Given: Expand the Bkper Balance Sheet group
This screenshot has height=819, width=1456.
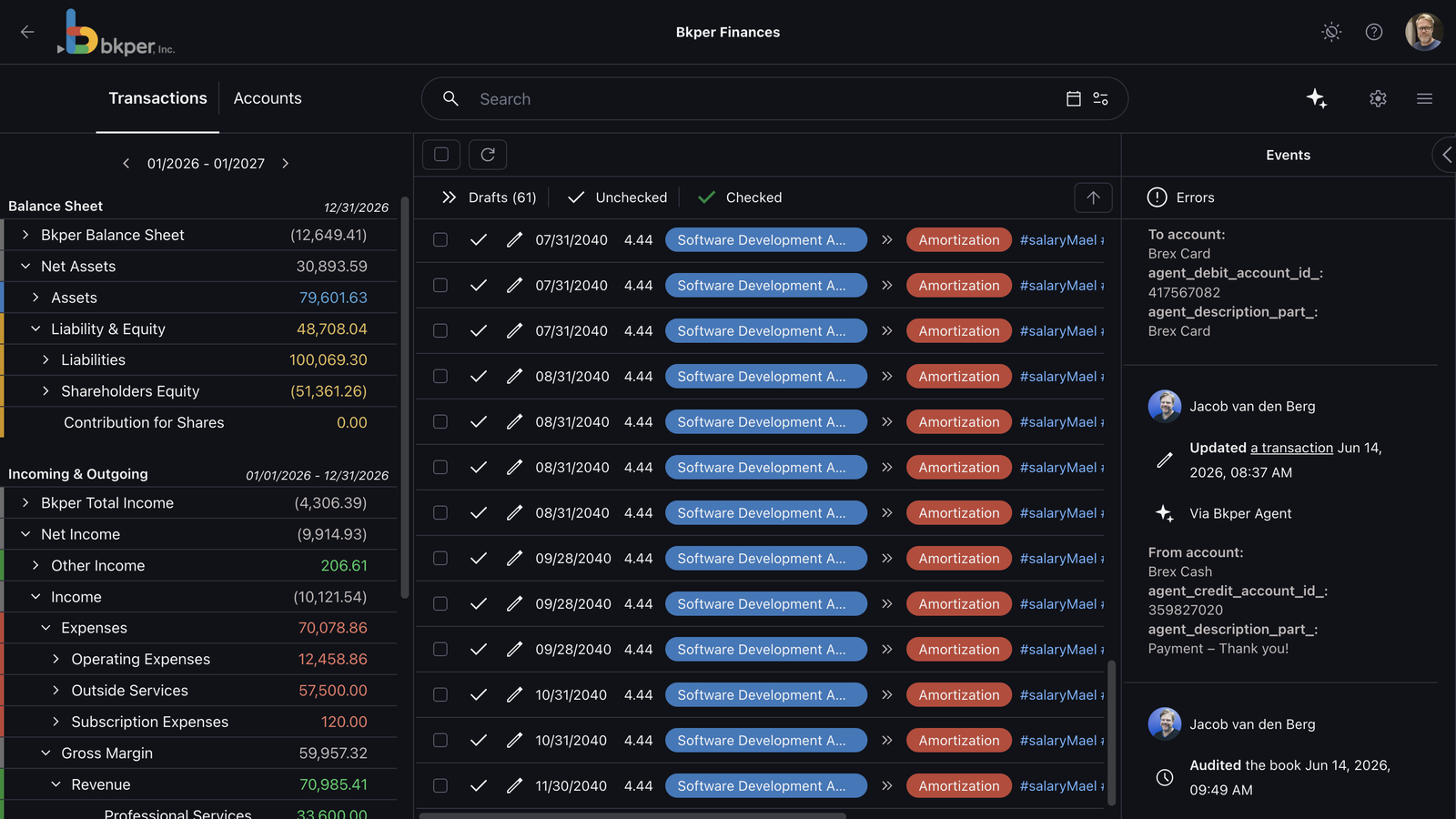Looking at the screenshot, I should click(x=25, y=235).
